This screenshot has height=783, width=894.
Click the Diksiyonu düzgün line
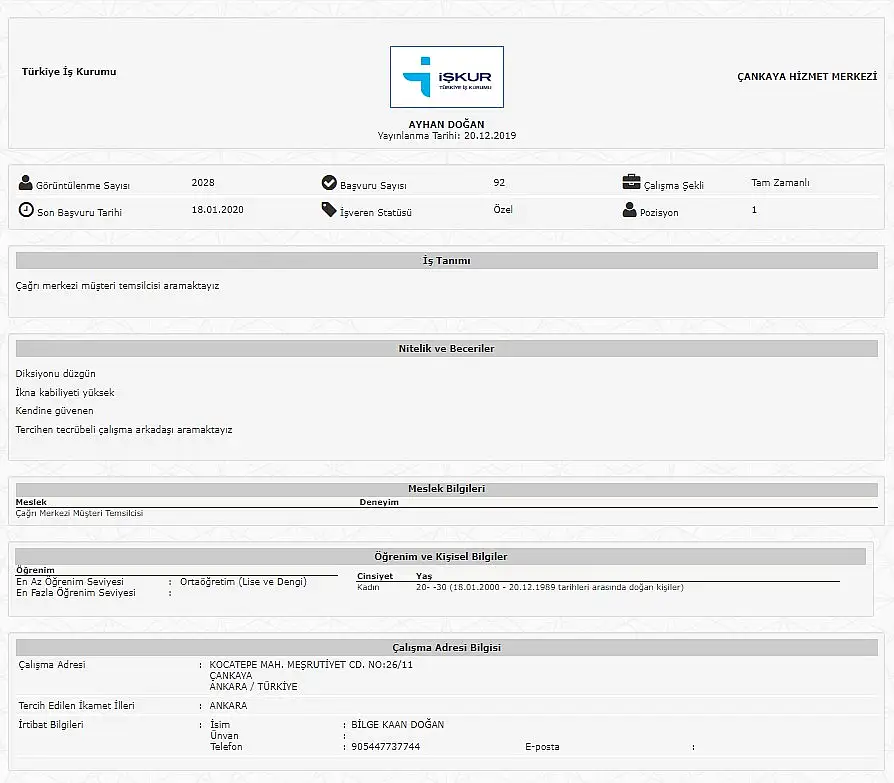[x=55, y=374]
